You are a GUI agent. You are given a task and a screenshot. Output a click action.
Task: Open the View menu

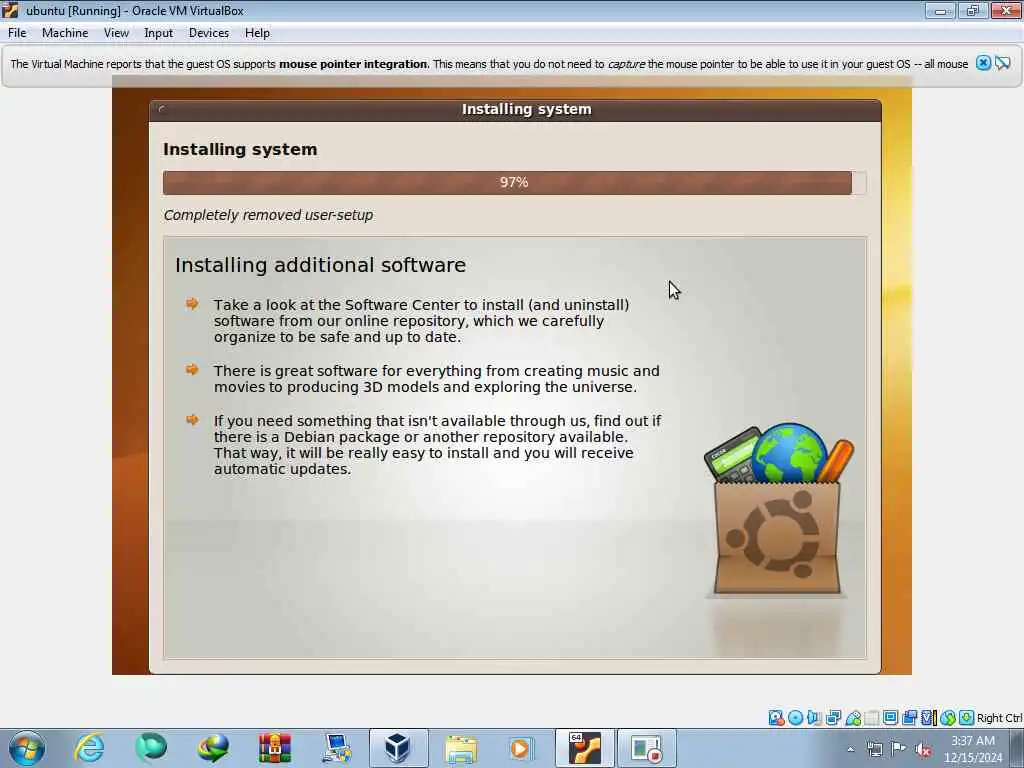click(x=116, y=33)
